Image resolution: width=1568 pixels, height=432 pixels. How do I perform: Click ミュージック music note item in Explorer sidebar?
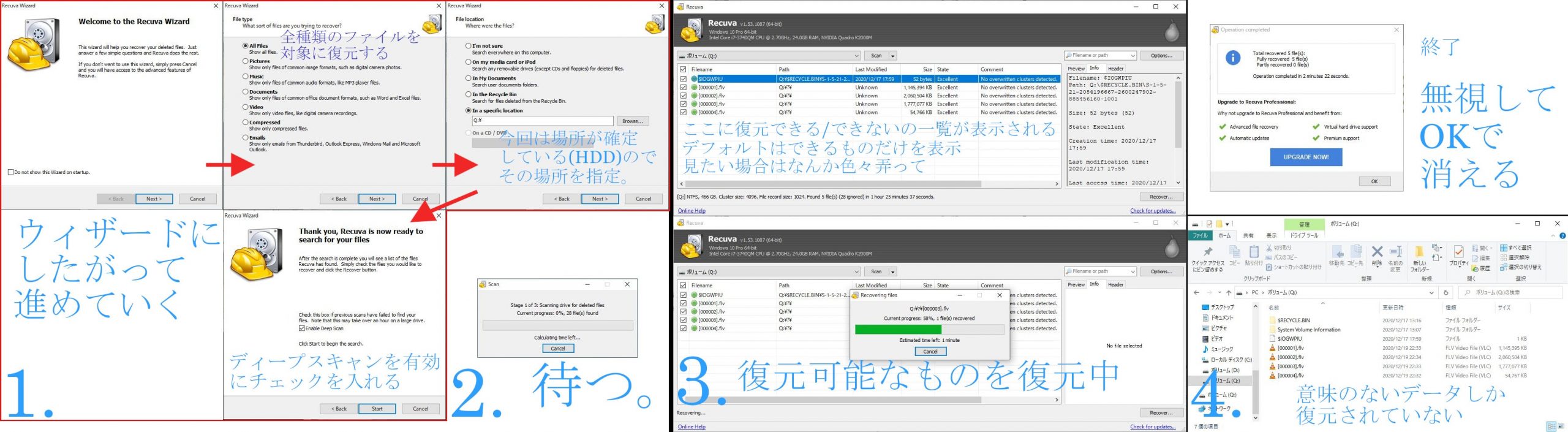[x=1218, y=349]
